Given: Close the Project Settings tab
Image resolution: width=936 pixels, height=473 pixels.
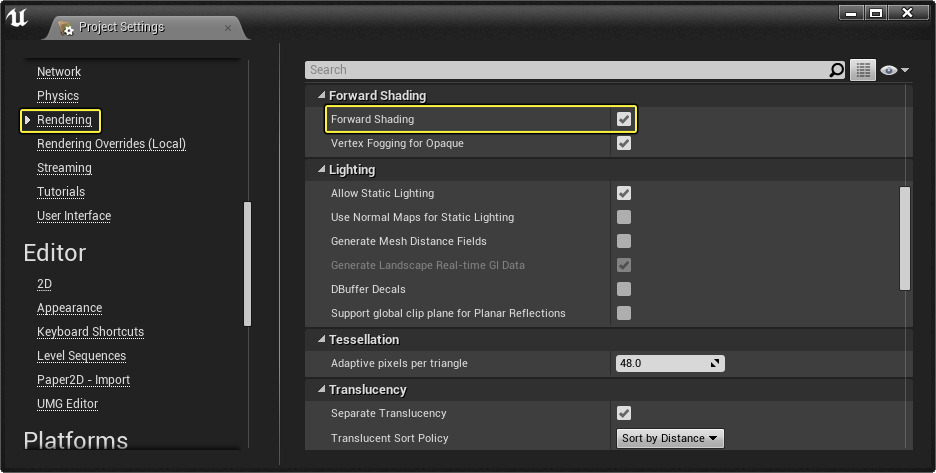Looking at the screenshot, I should tap(228, 28).
